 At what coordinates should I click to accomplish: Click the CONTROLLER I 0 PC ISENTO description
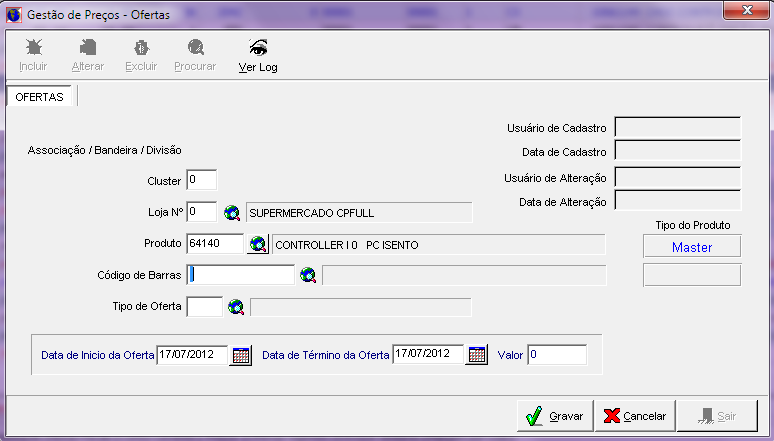click(x=439, y=244)
